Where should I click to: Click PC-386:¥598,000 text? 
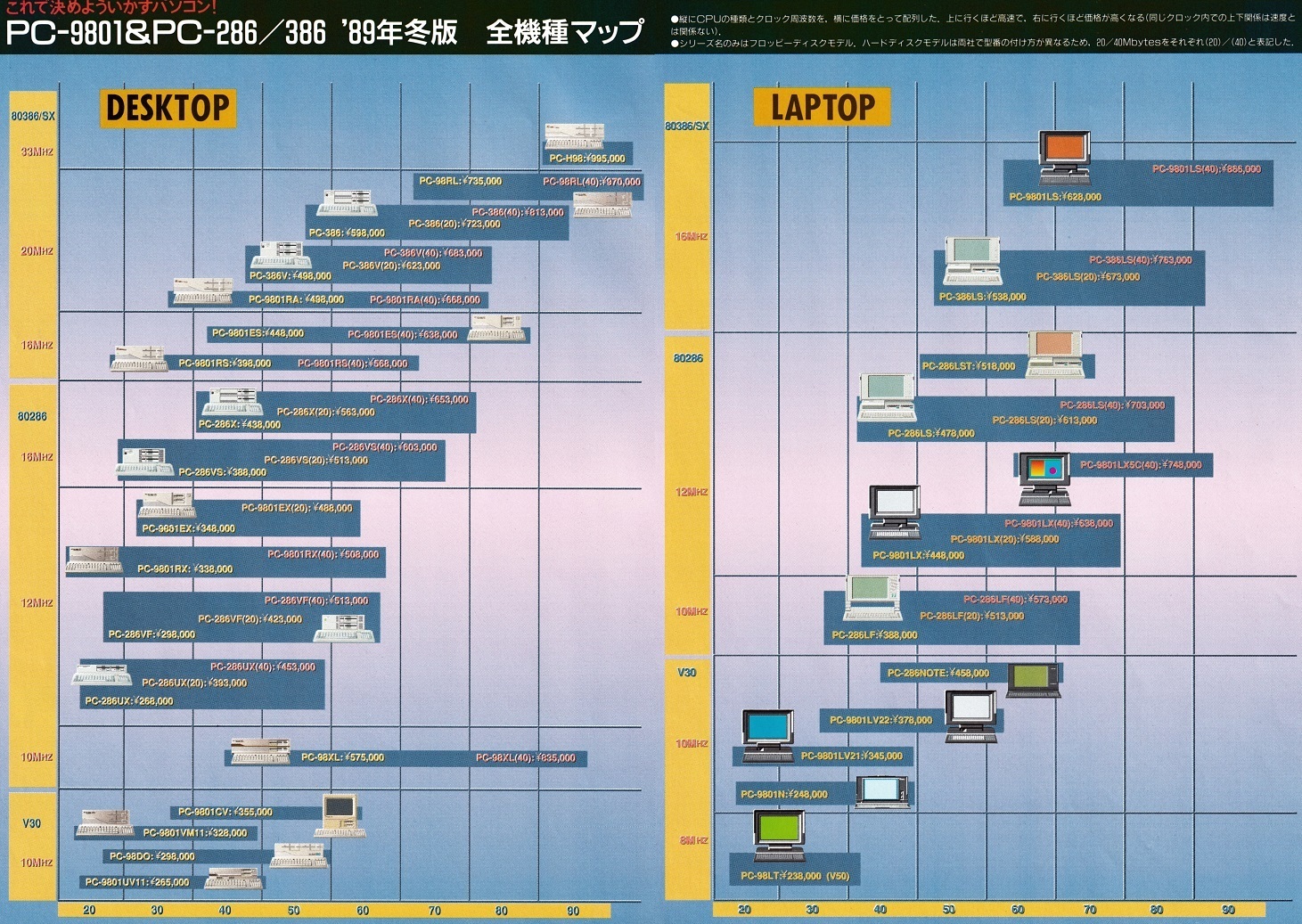(347, 233)
